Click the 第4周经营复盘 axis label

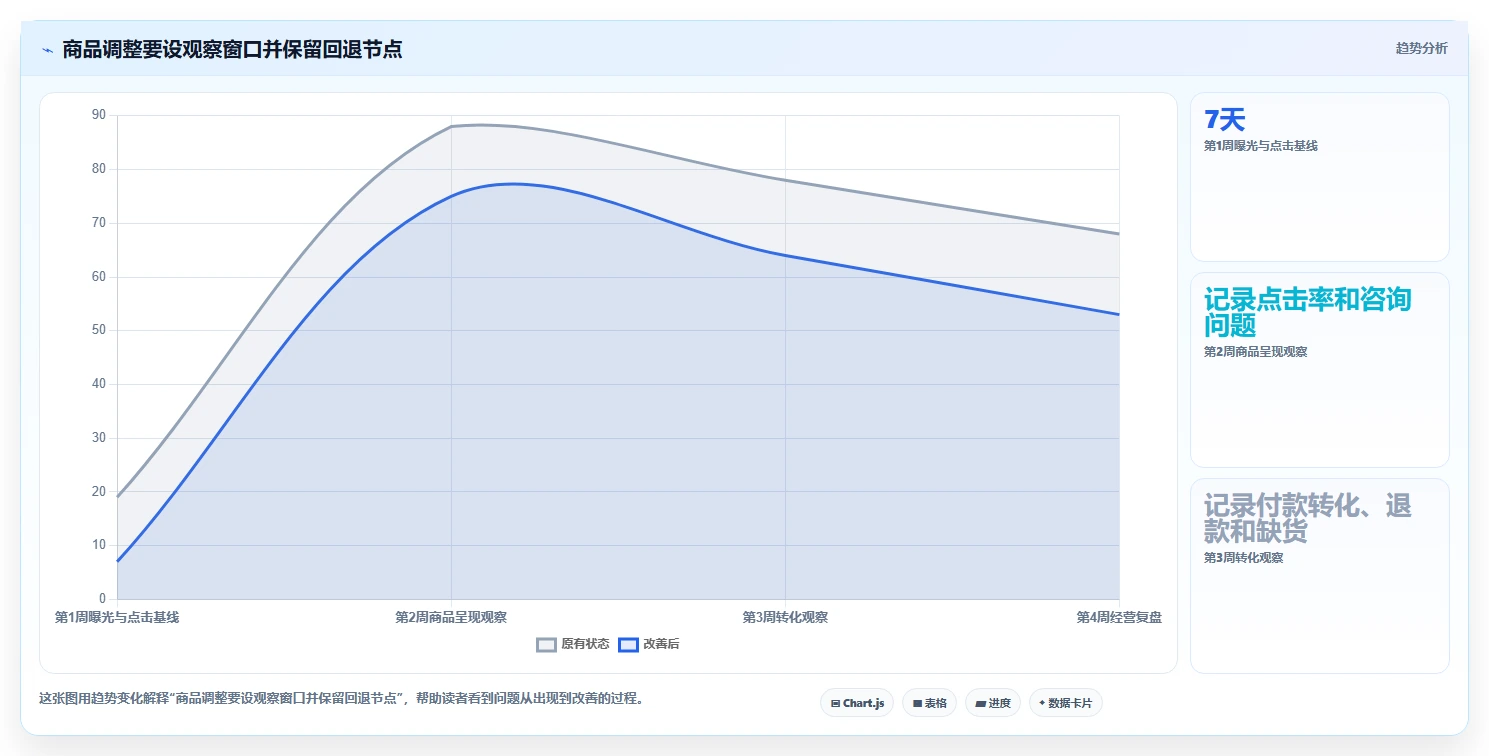point(1119,617)
